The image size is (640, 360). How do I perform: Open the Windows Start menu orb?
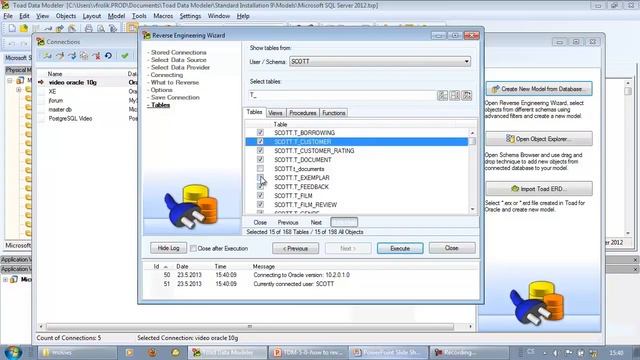pos(13,352)
